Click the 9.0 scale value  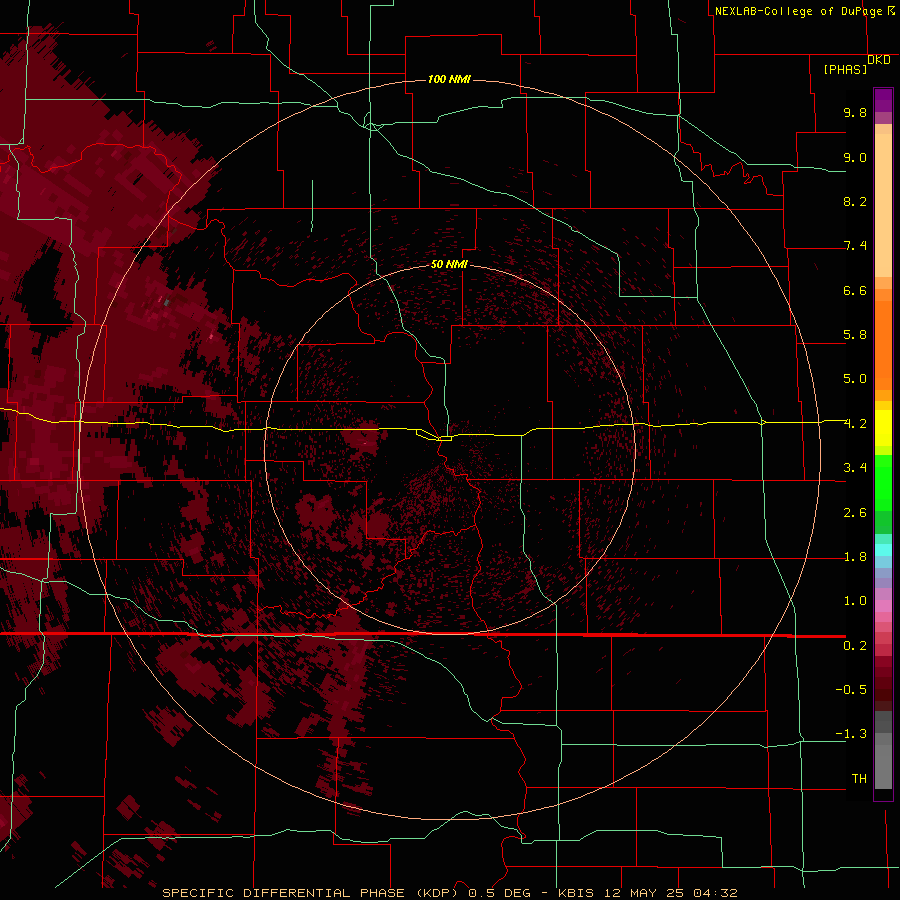855,157
